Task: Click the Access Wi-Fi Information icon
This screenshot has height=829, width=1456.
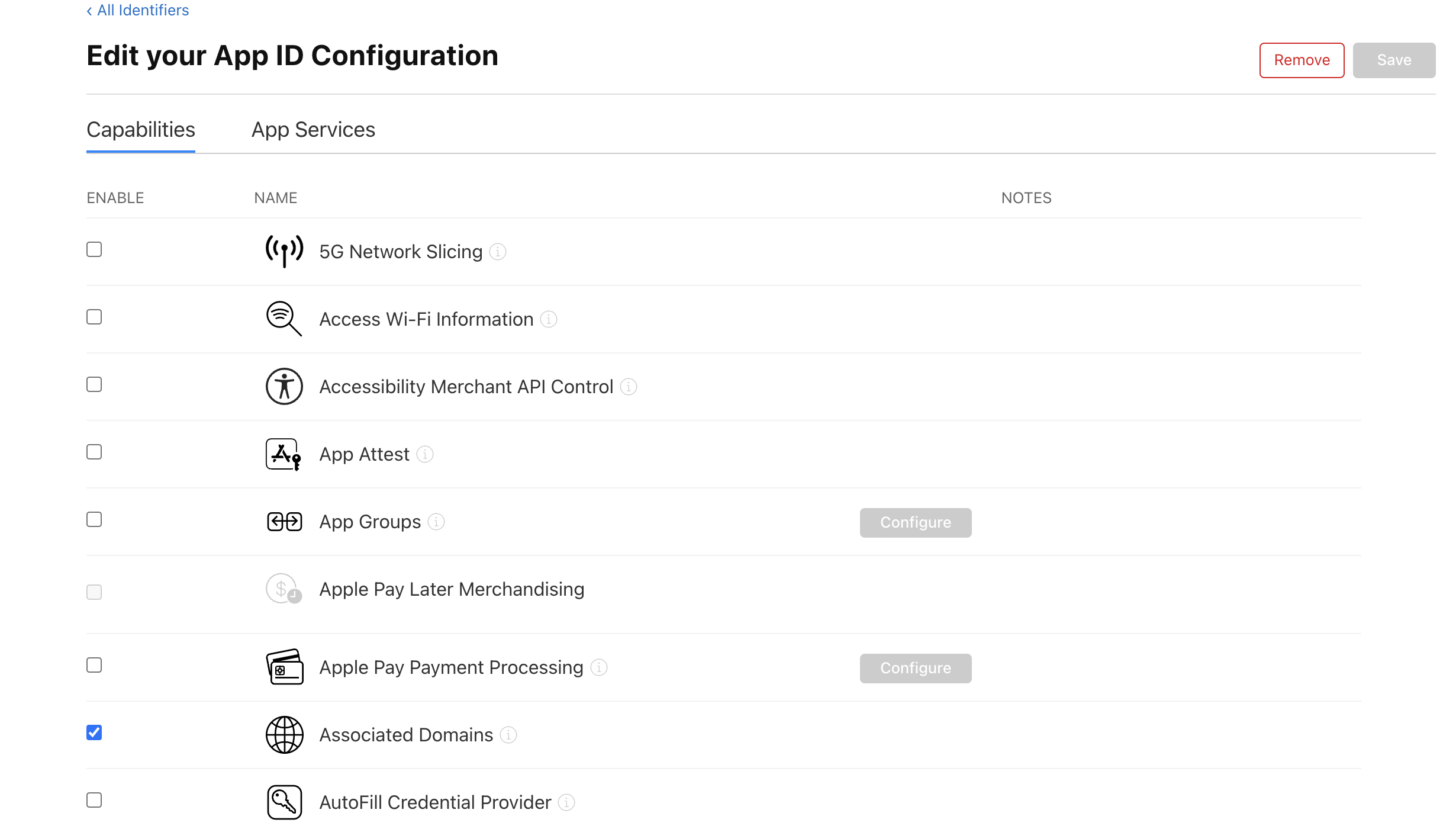Action: click(x=284, y=319)
